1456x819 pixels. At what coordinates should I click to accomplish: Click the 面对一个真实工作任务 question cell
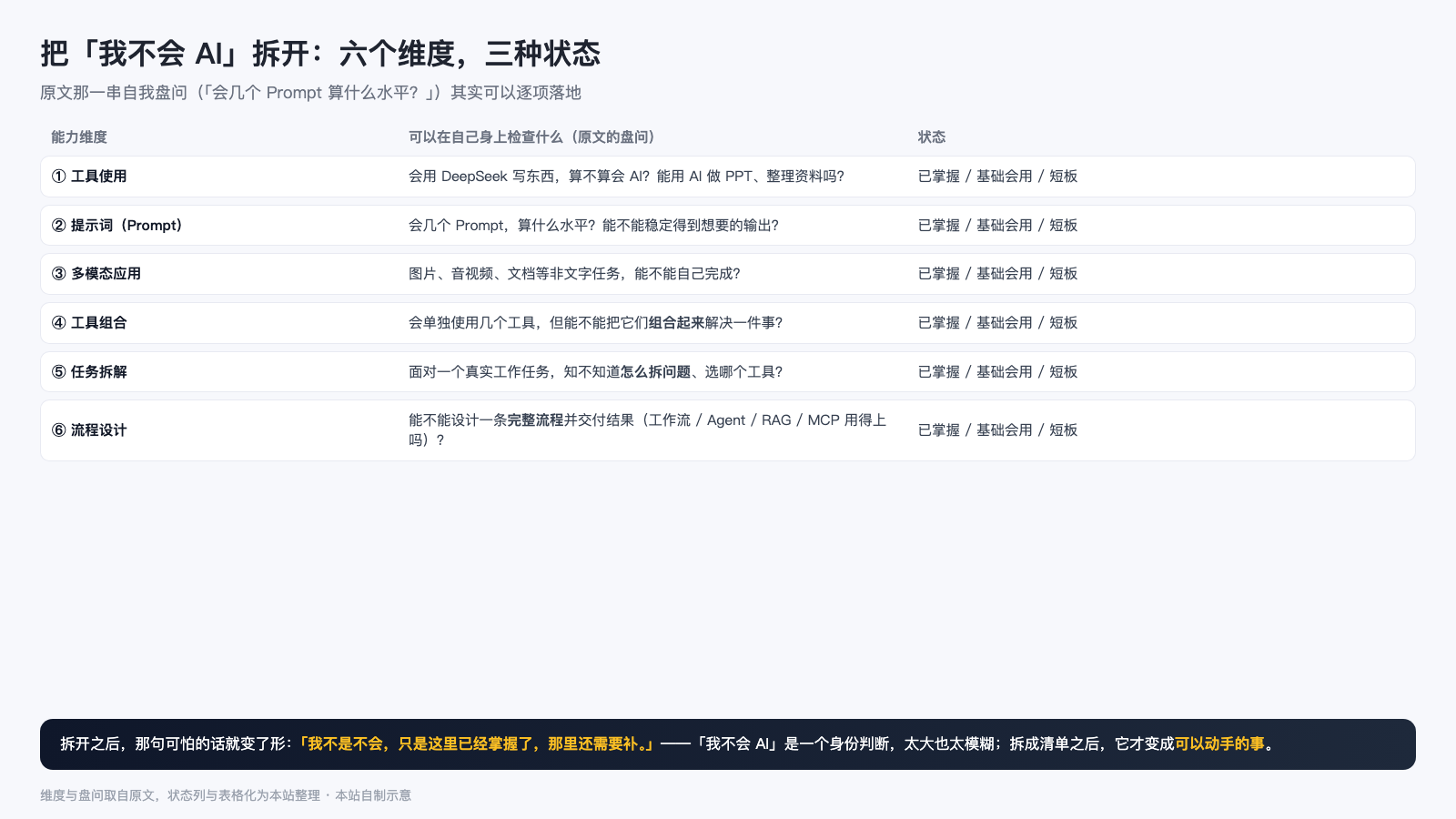click(x=595, y=372)
